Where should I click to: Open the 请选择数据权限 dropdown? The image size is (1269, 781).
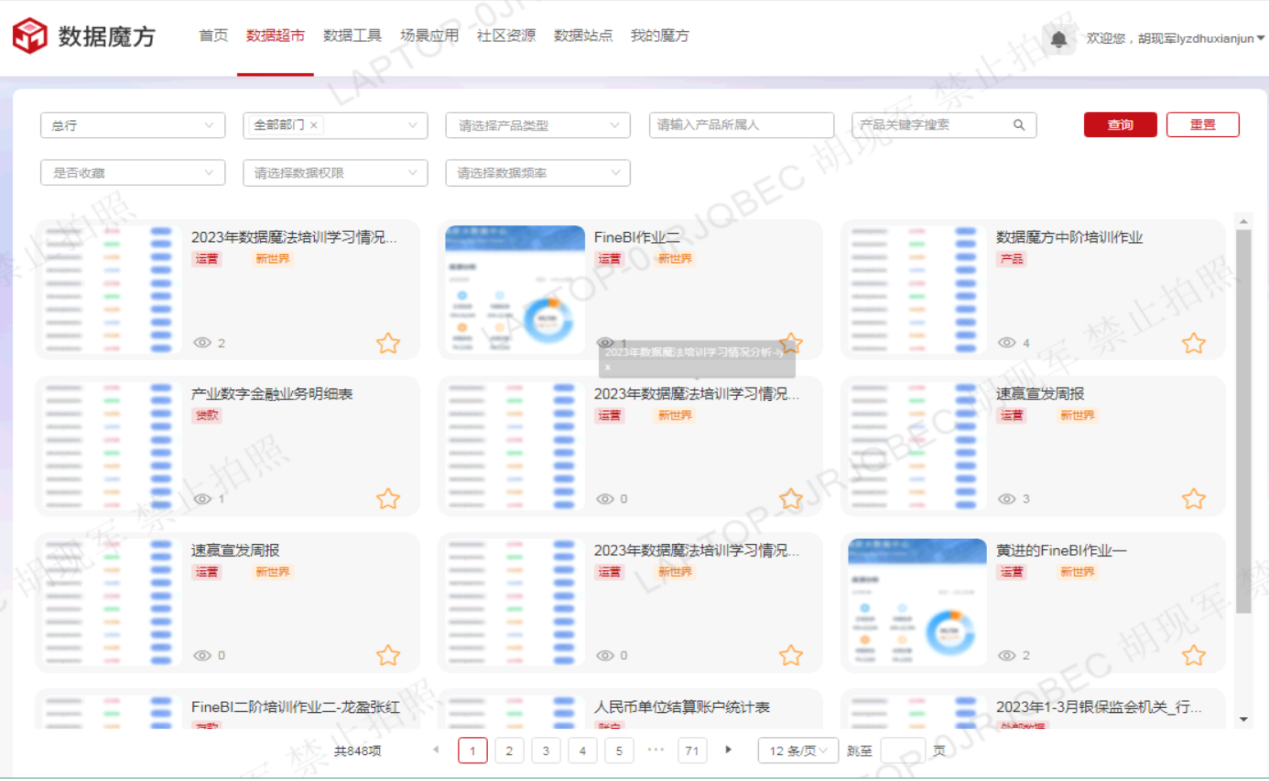coord(335,172)
